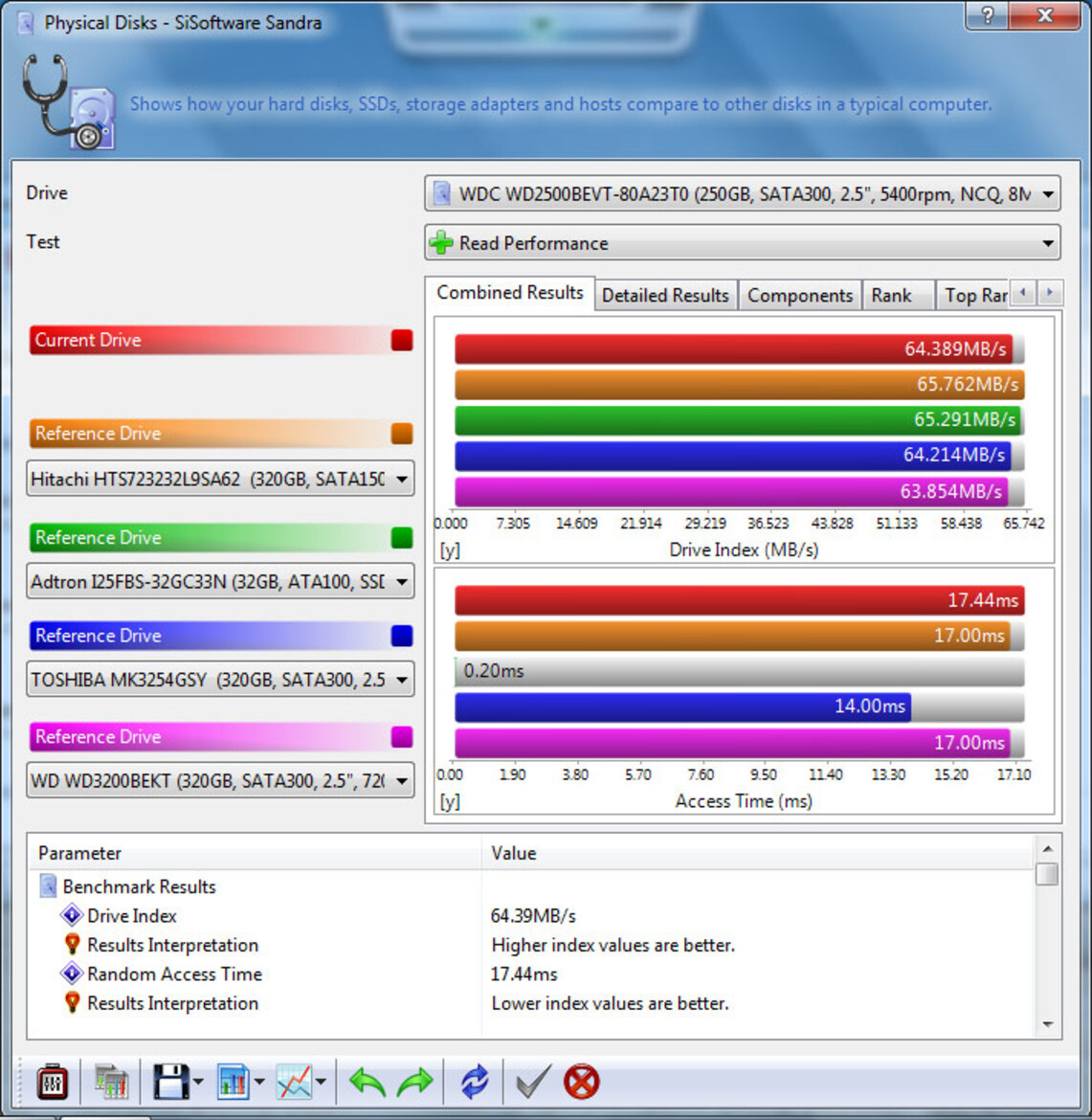Click the stethoscope disk module icon
Screen dimensions: 1092x1120
point(69,102)
